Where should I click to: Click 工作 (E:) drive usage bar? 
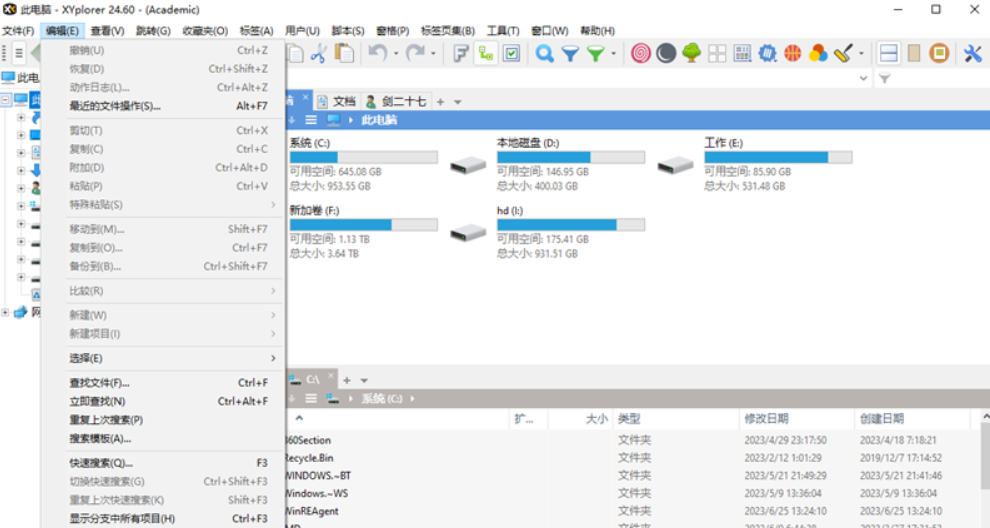point(778,157)
